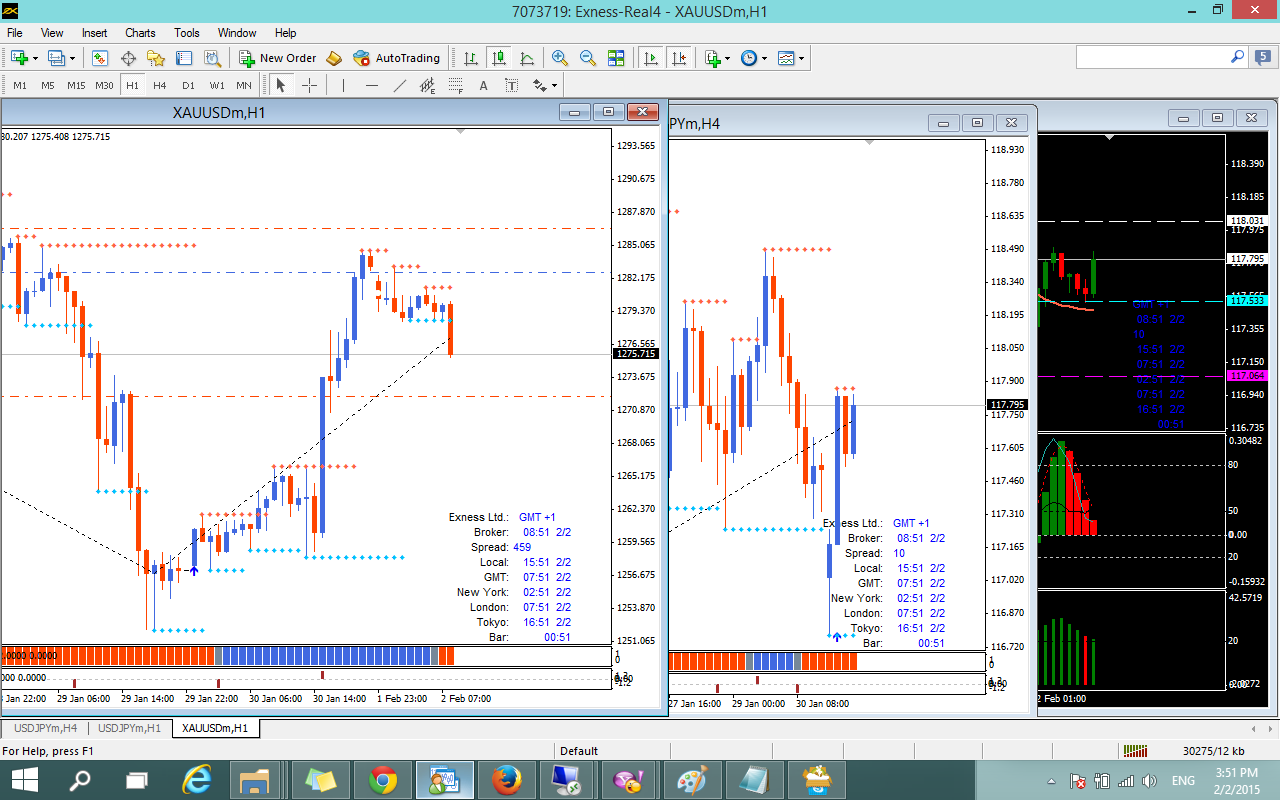Viewport: 1280px width, 800px height.
Task: Open the View menu
Action: (x=51, y=33)
